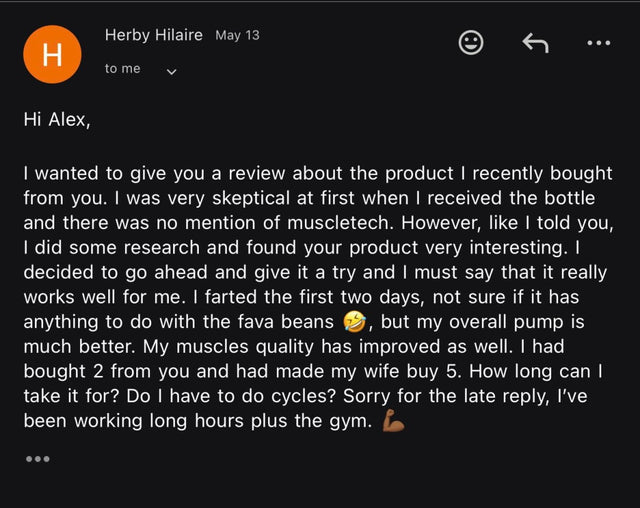
Task: Click the flexed bicep emoji
Action: [393, 421]
